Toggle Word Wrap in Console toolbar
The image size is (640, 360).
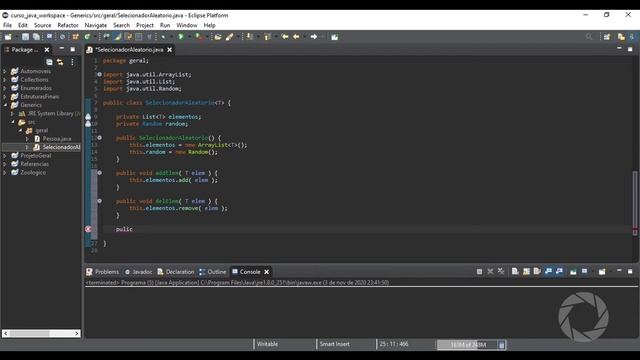point(537,271)
